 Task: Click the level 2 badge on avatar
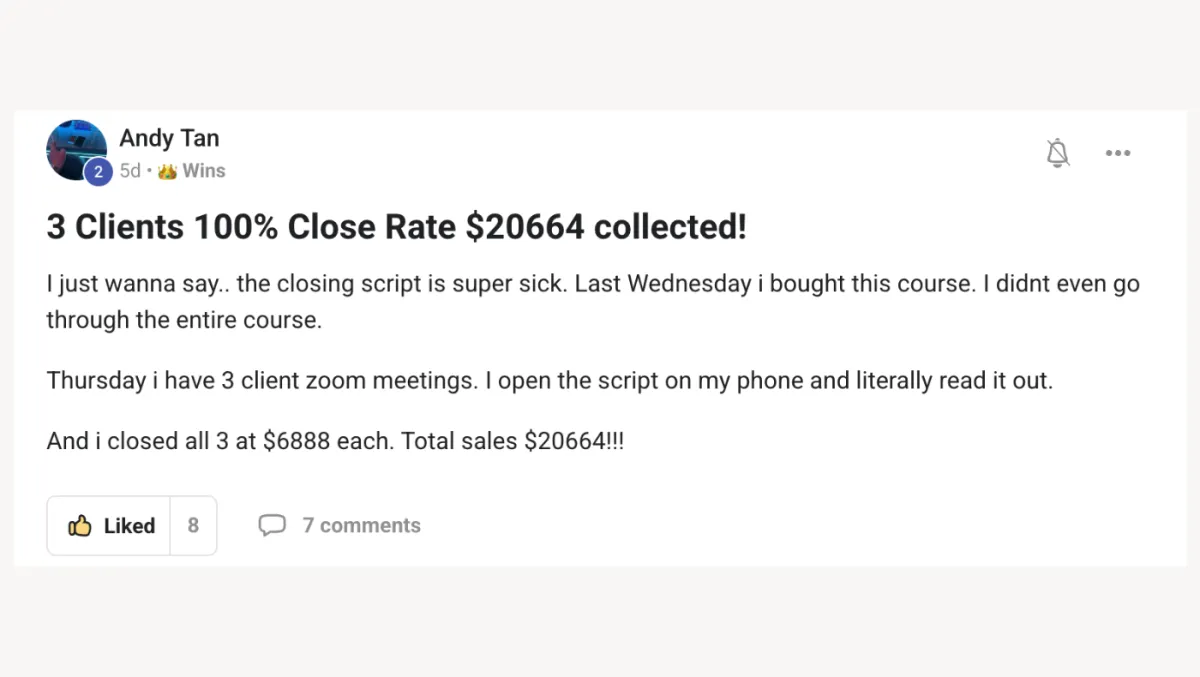coord(98,172)
